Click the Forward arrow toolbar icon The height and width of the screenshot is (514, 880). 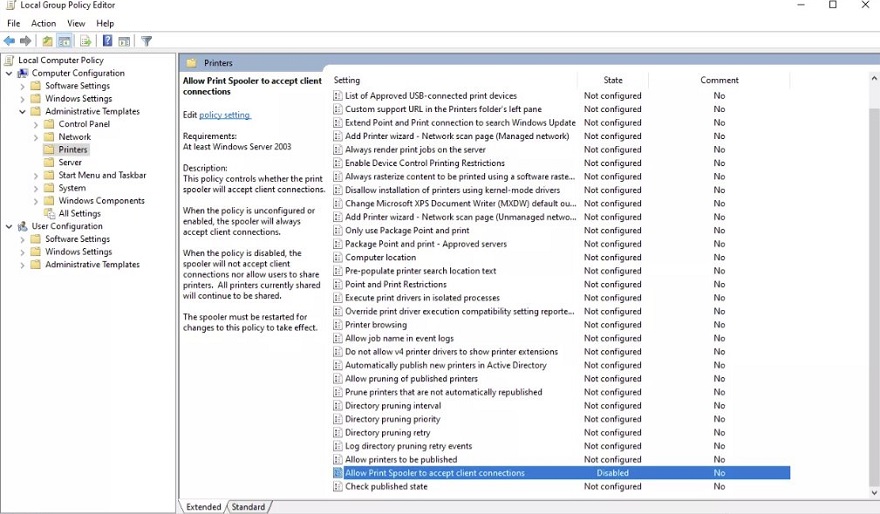coord(25,41)
